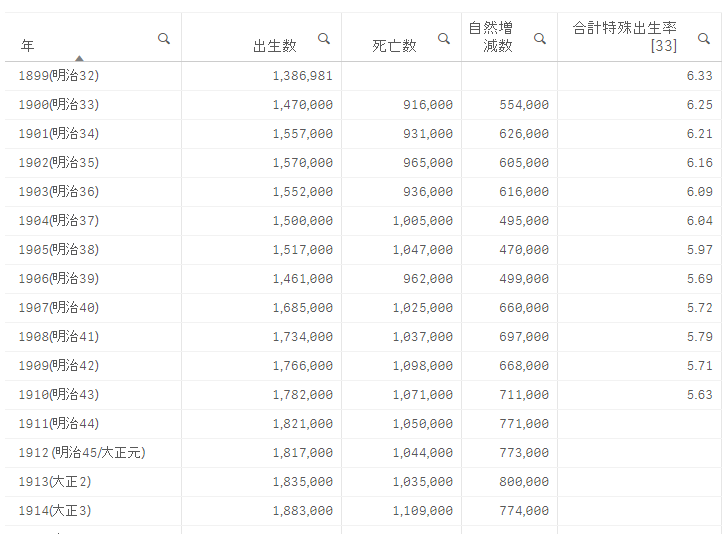Screen dimensions: 728x534
Task: Click the 6.33 fertility rate cell
Action: (x=699, y=76)
